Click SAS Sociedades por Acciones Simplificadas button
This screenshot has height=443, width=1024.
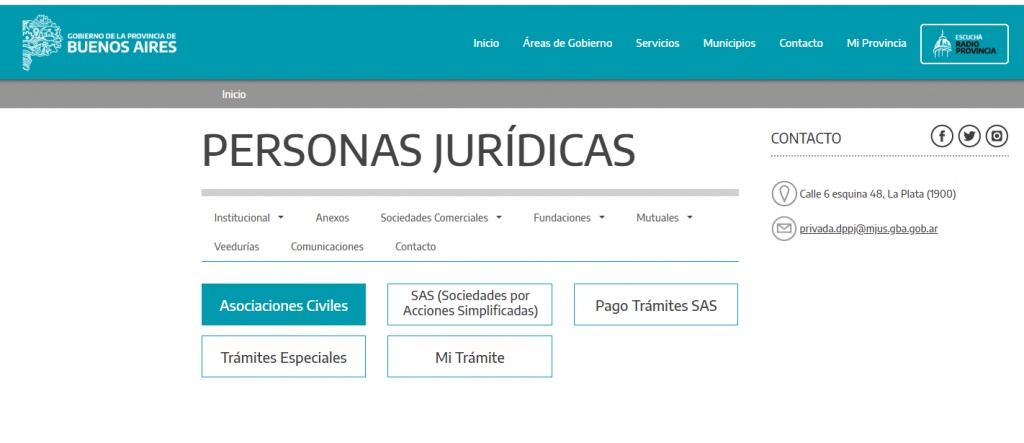(x=470, y=304)
